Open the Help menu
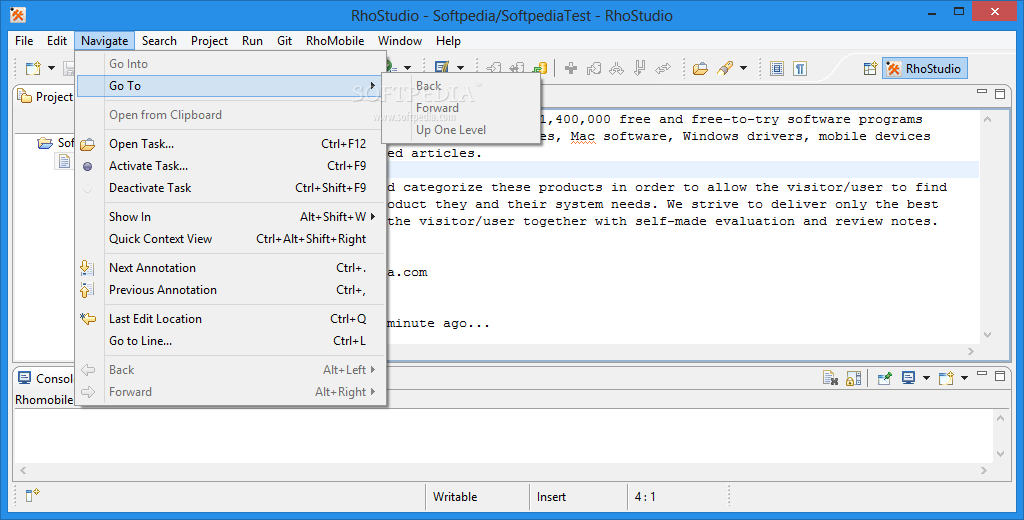The width and height of the screenshot is (1024, 520). click(x=448, y=41)
